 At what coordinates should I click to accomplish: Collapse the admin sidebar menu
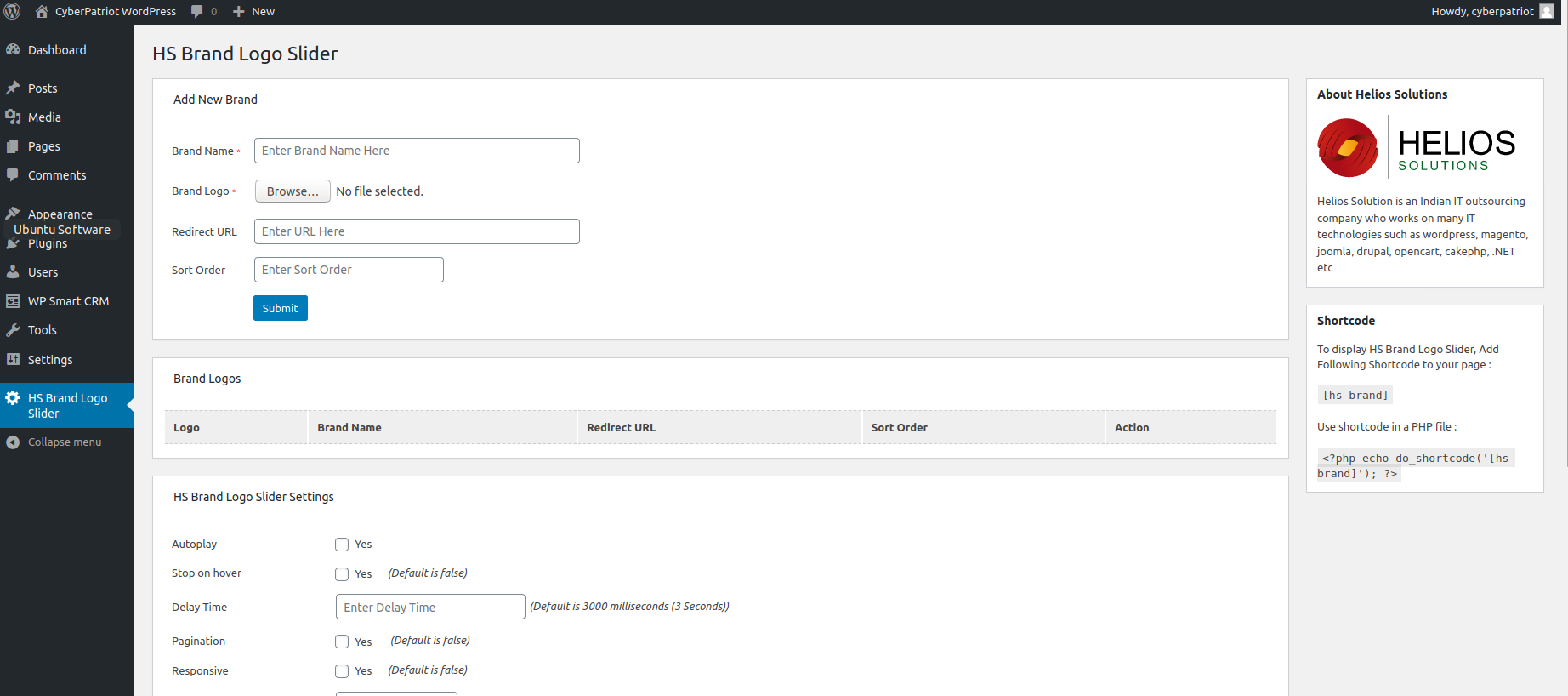pos(64,442)
